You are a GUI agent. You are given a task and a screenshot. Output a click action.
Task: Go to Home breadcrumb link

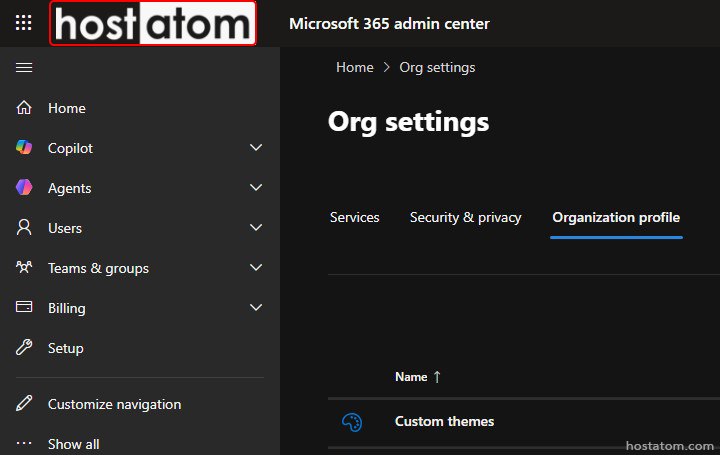(354, 67)
